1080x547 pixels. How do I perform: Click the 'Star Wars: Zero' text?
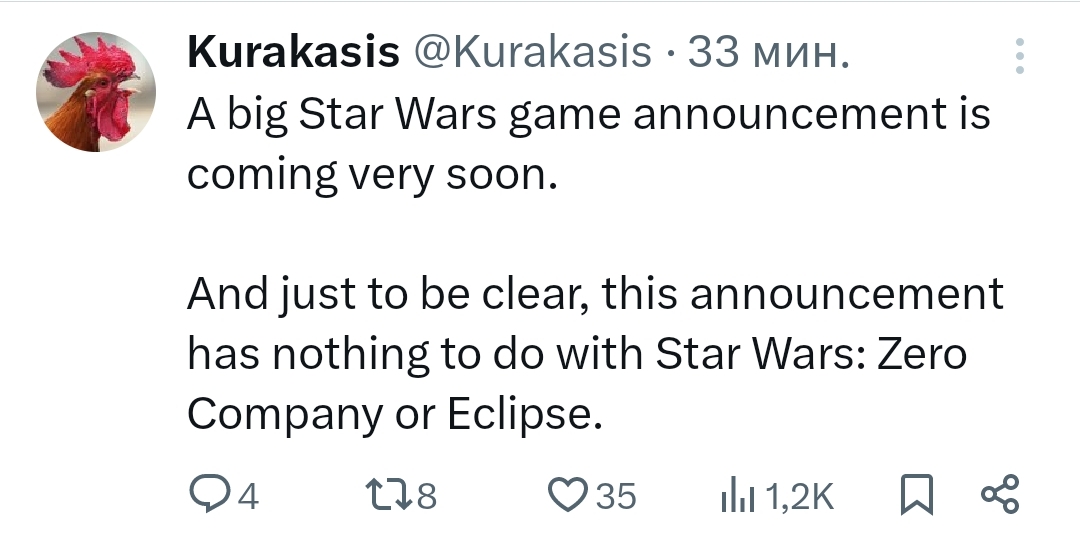[x=812, y=354]
